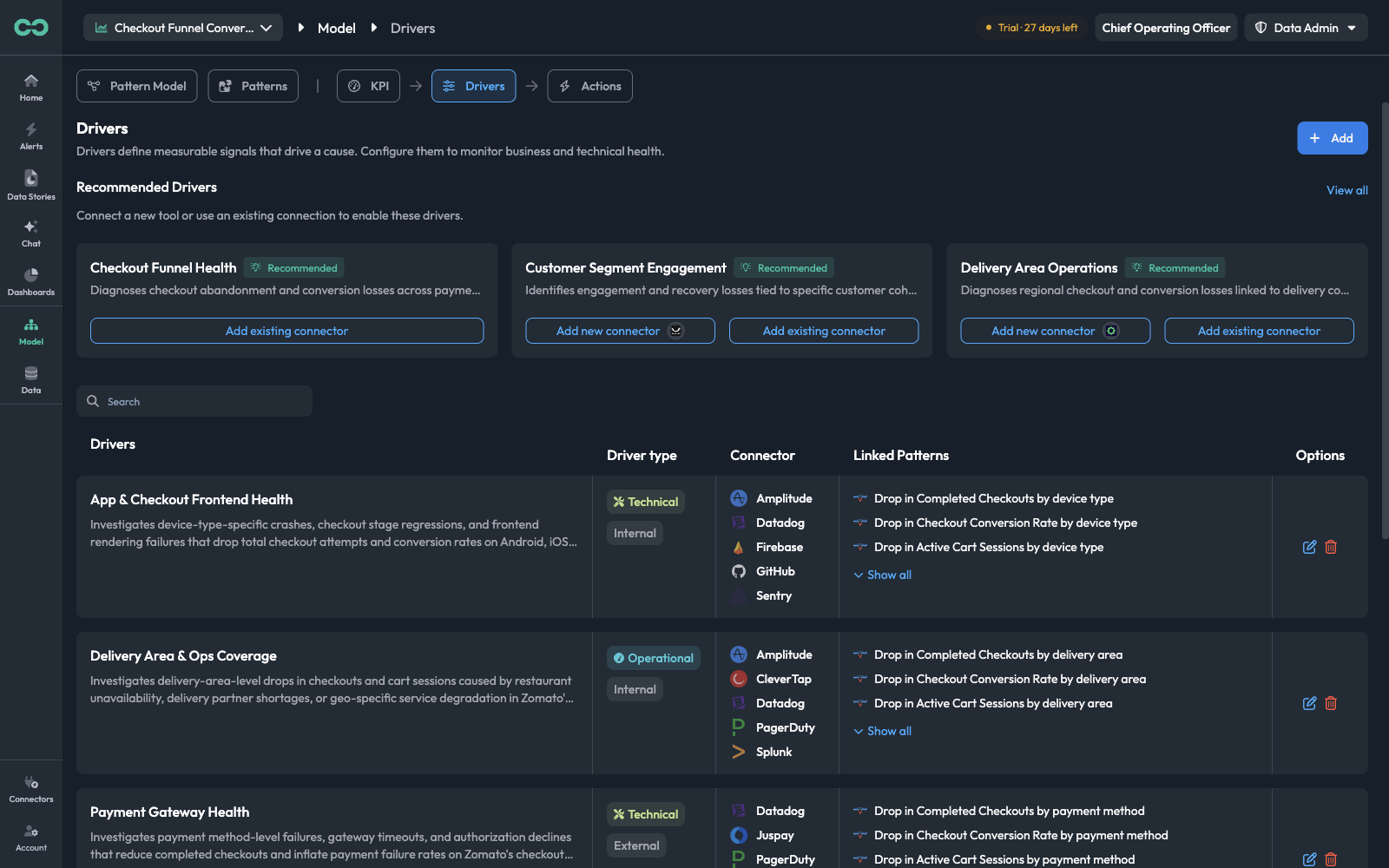Click the Driver type column header
The image size is (1389, 868).
tap(642, 455)
